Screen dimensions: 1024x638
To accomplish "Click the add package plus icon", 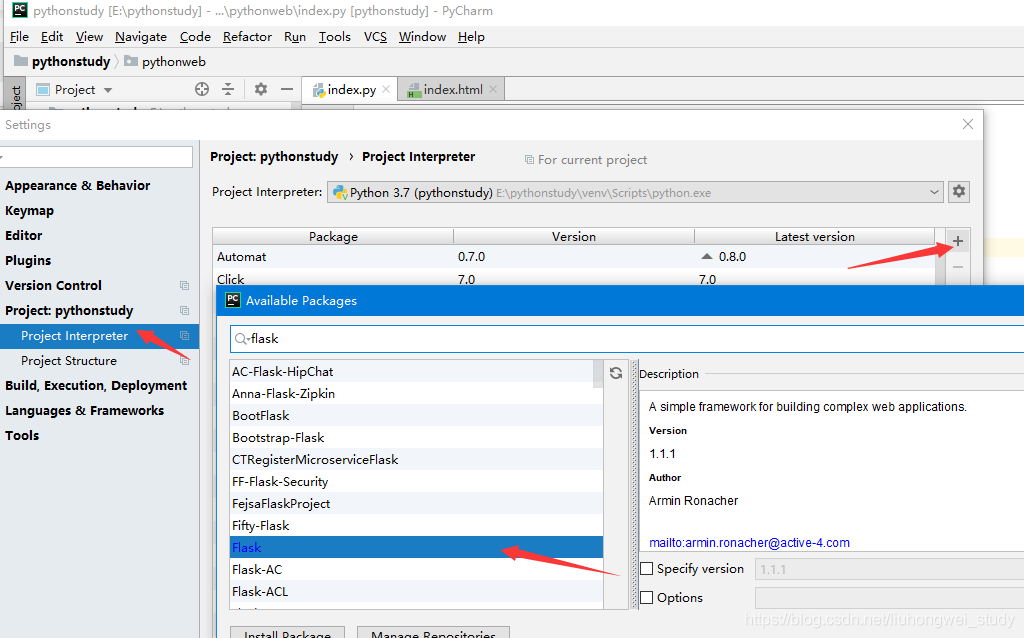I will pyautogui.click(x=957, y=241).
